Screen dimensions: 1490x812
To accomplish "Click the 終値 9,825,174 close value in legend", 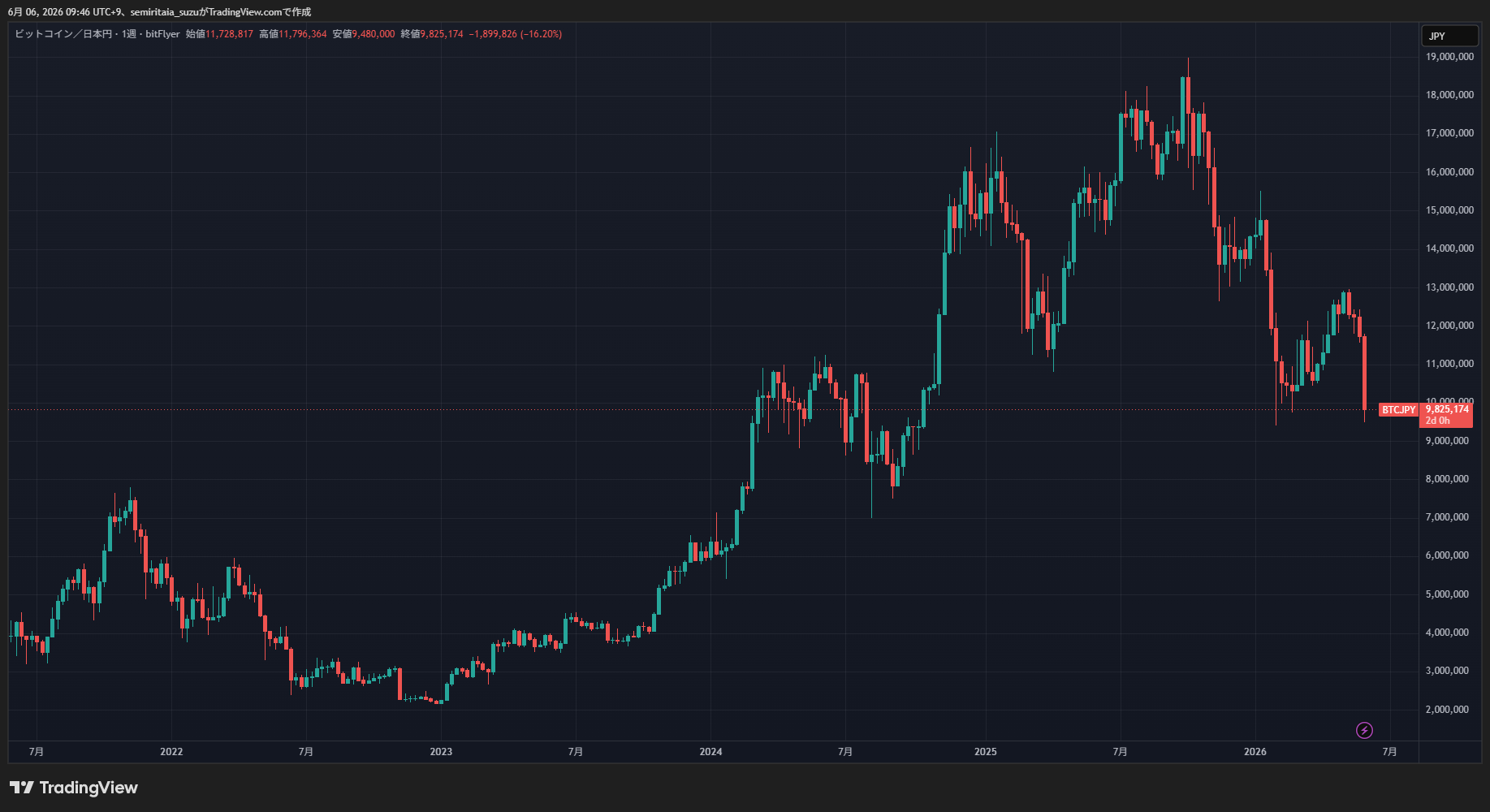I will [431, 34].
